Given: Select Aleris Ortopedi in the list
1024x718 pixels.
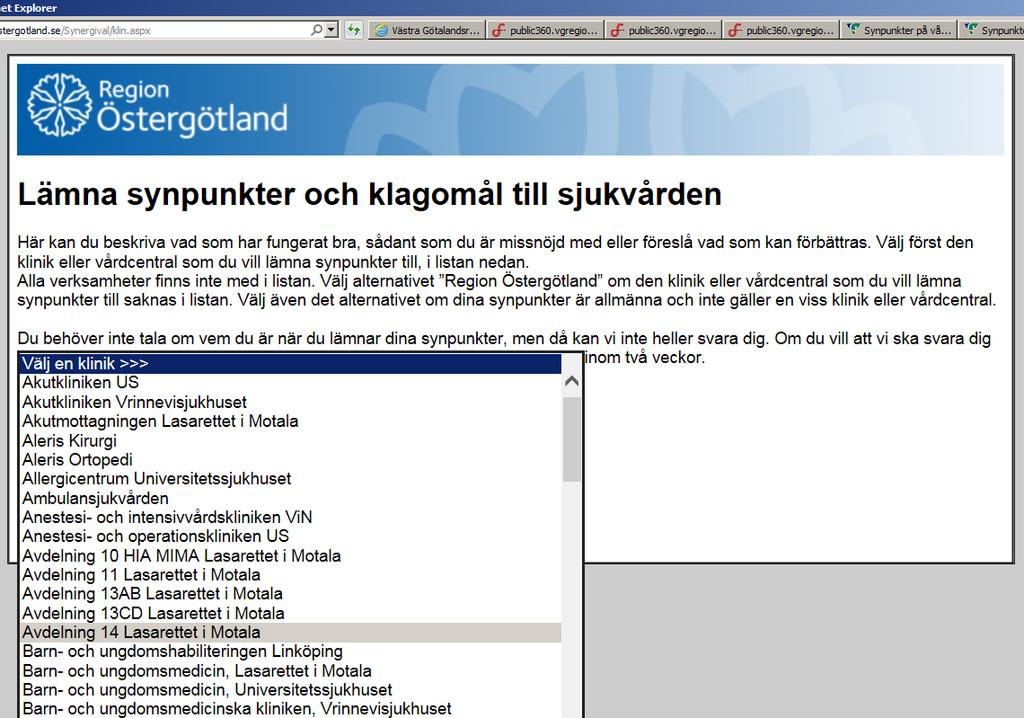Looking at the screenshot, I should [291, 459].
